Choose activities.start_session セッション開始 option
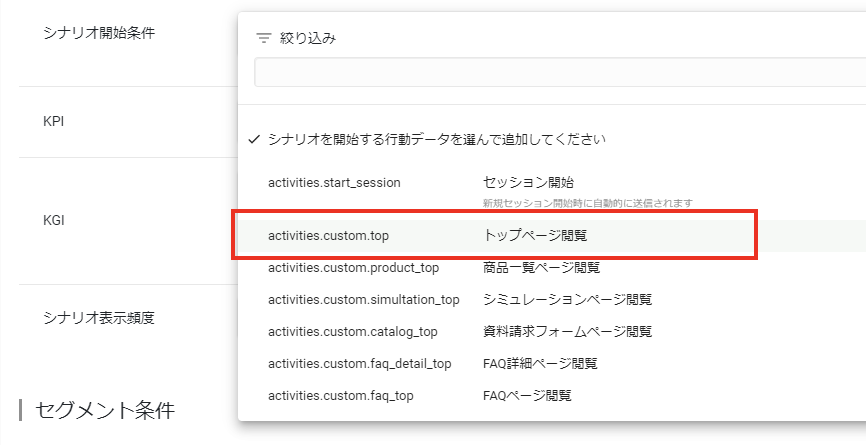 552,190
